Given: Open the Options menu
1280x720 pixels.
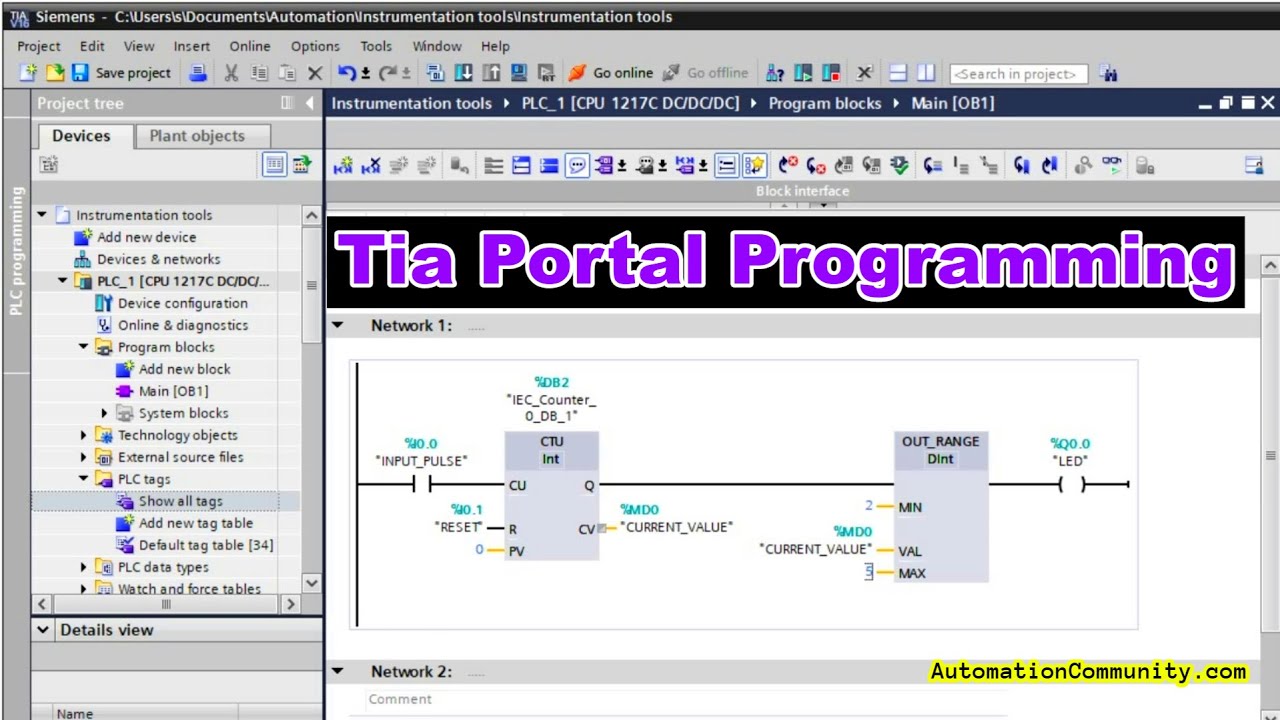Looking at the screenshot, I should pyautogui.click(x=316, y=46).
